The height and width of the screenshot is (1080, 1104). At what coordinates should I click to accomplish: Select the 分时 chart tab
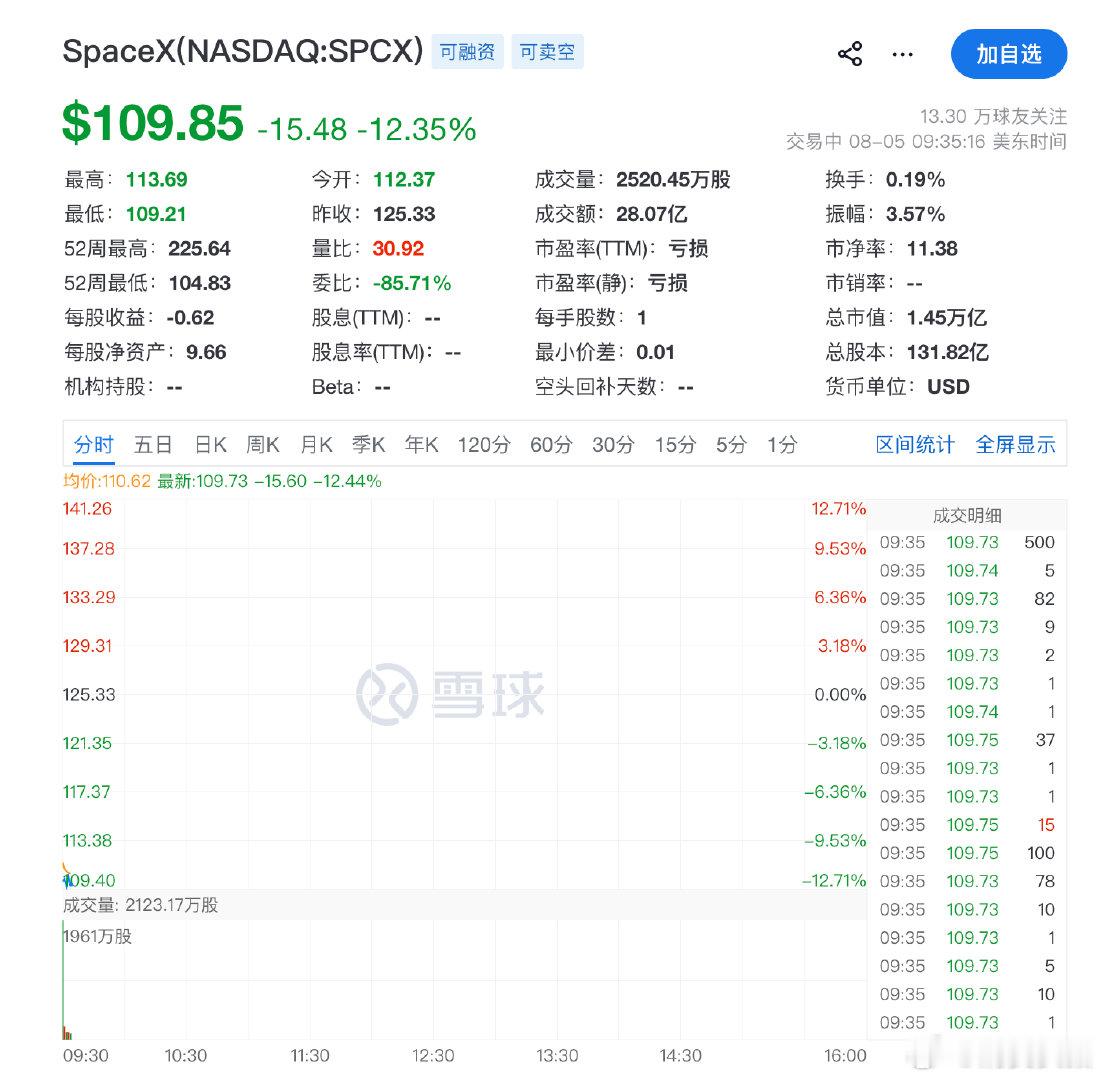[x=94, y=445]
